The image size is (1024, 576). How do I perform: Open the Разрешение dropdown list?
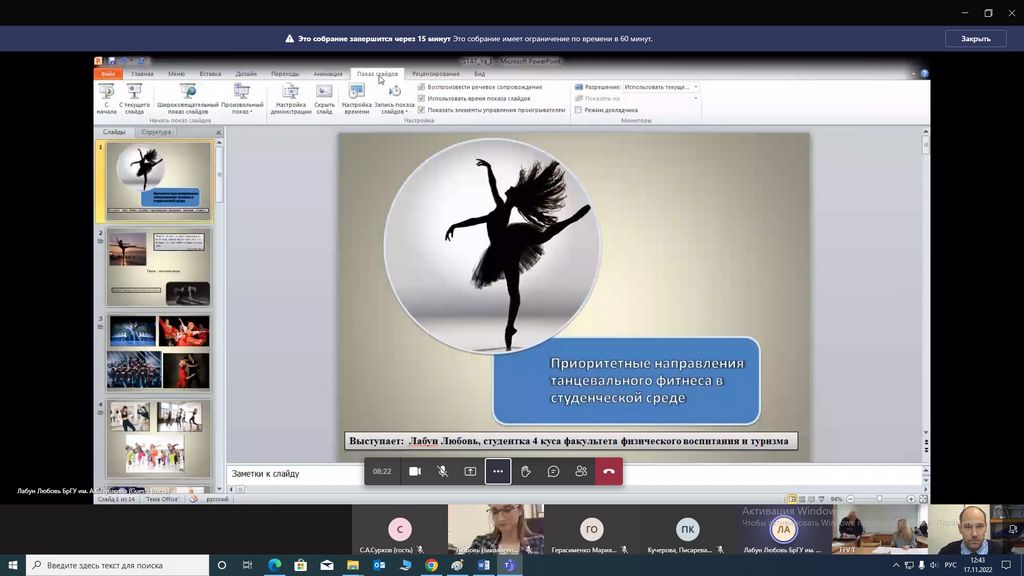(695, 87)
